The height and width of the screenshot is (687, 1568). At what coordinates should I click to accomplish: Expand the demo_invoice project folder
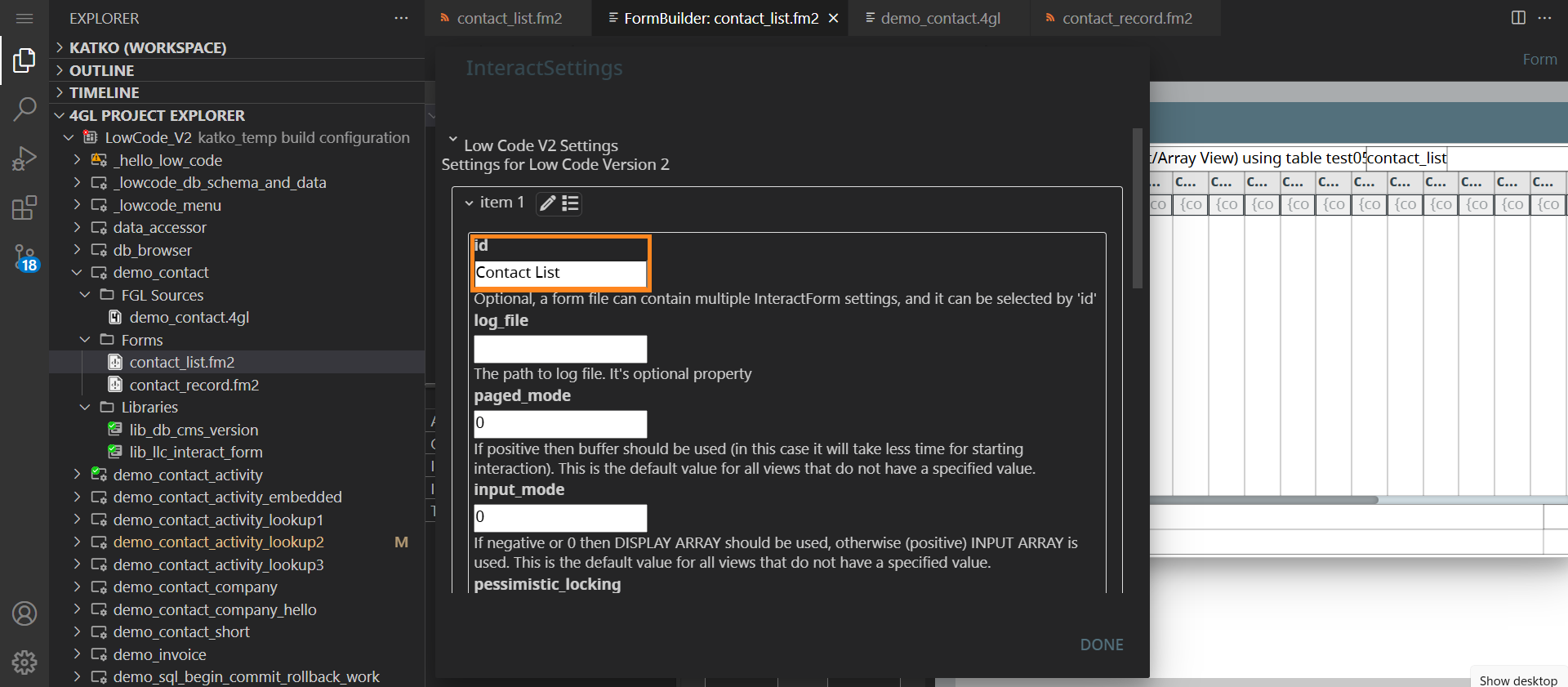click(77, 654)
